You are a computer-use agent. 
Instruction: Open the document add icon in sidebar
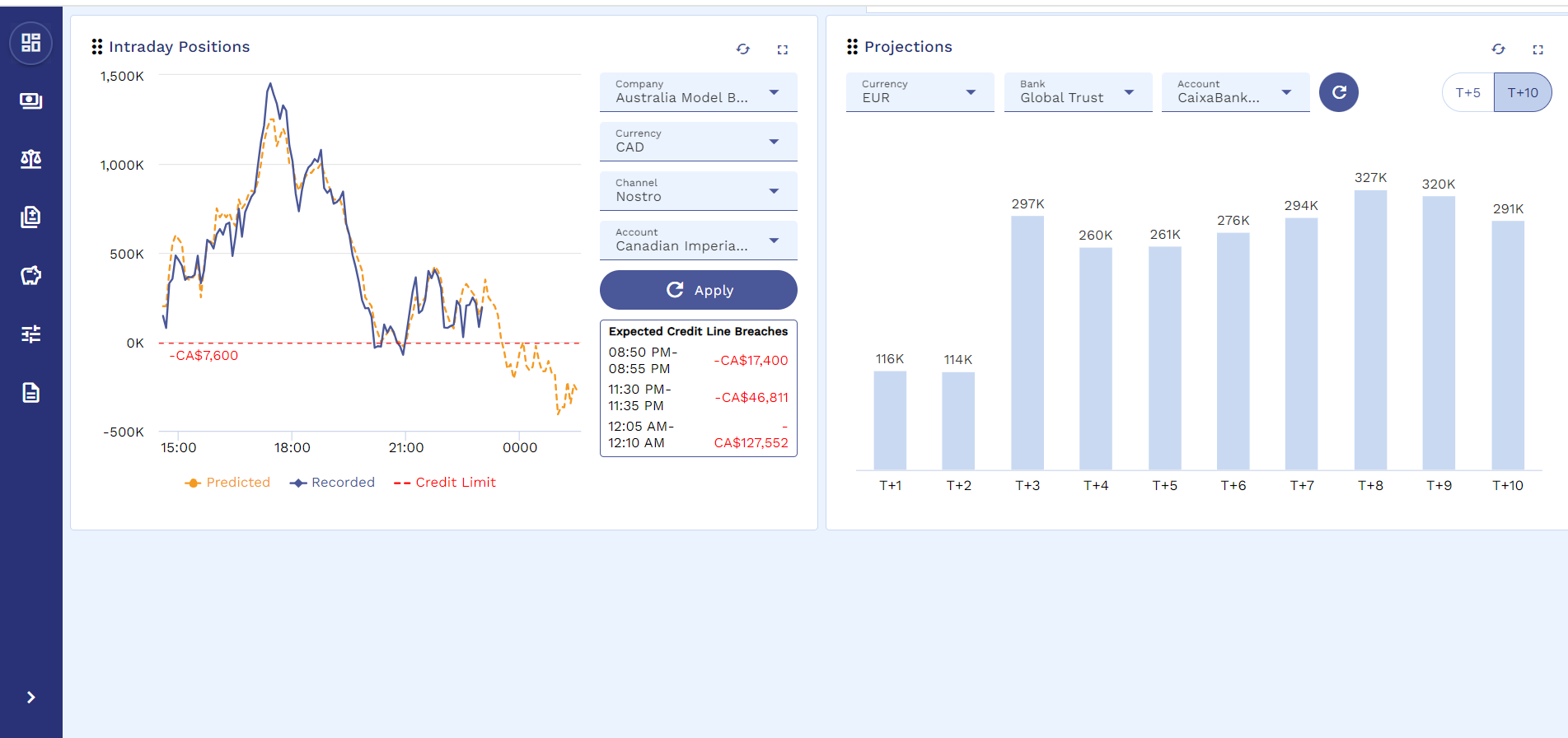point(30,217)
